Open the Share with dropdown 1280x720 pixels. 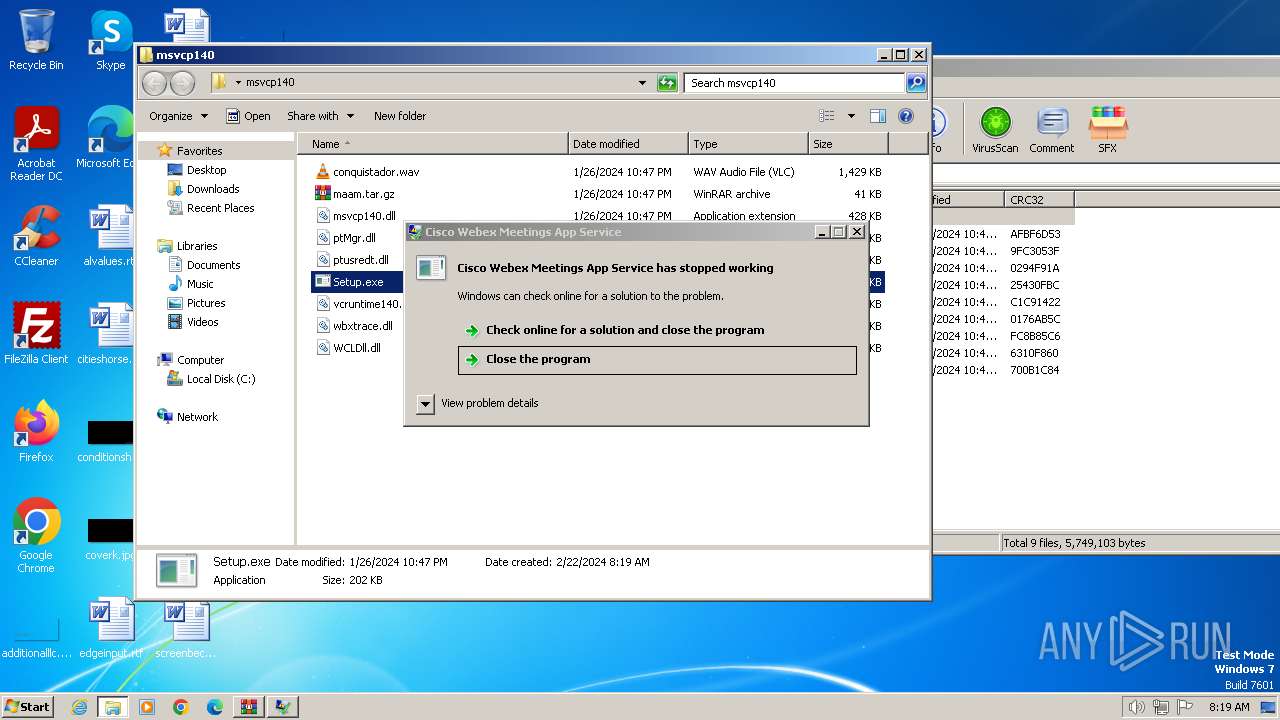click(x=320, y=116)
